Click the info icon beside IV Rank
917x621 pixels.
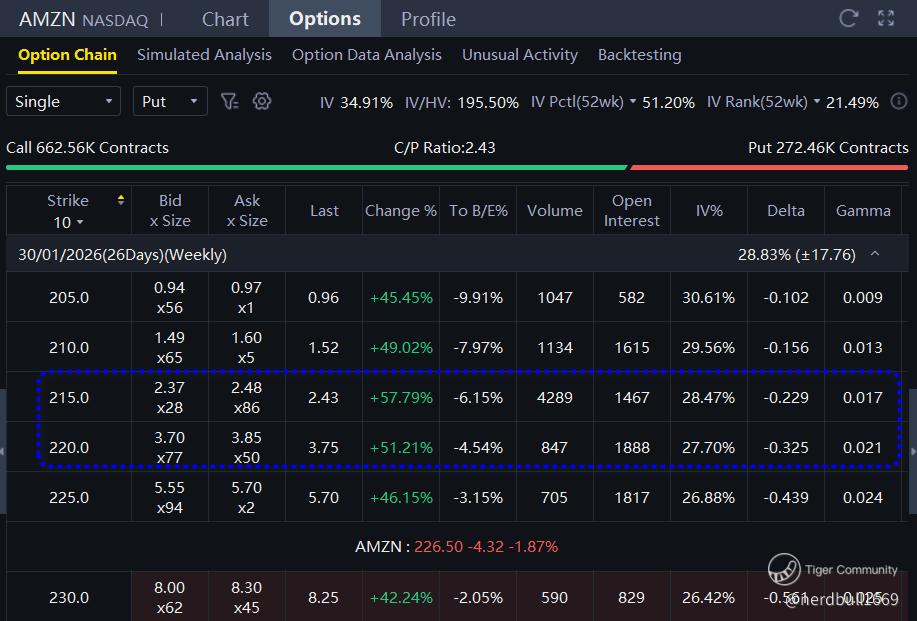click(x=898, y=101)
